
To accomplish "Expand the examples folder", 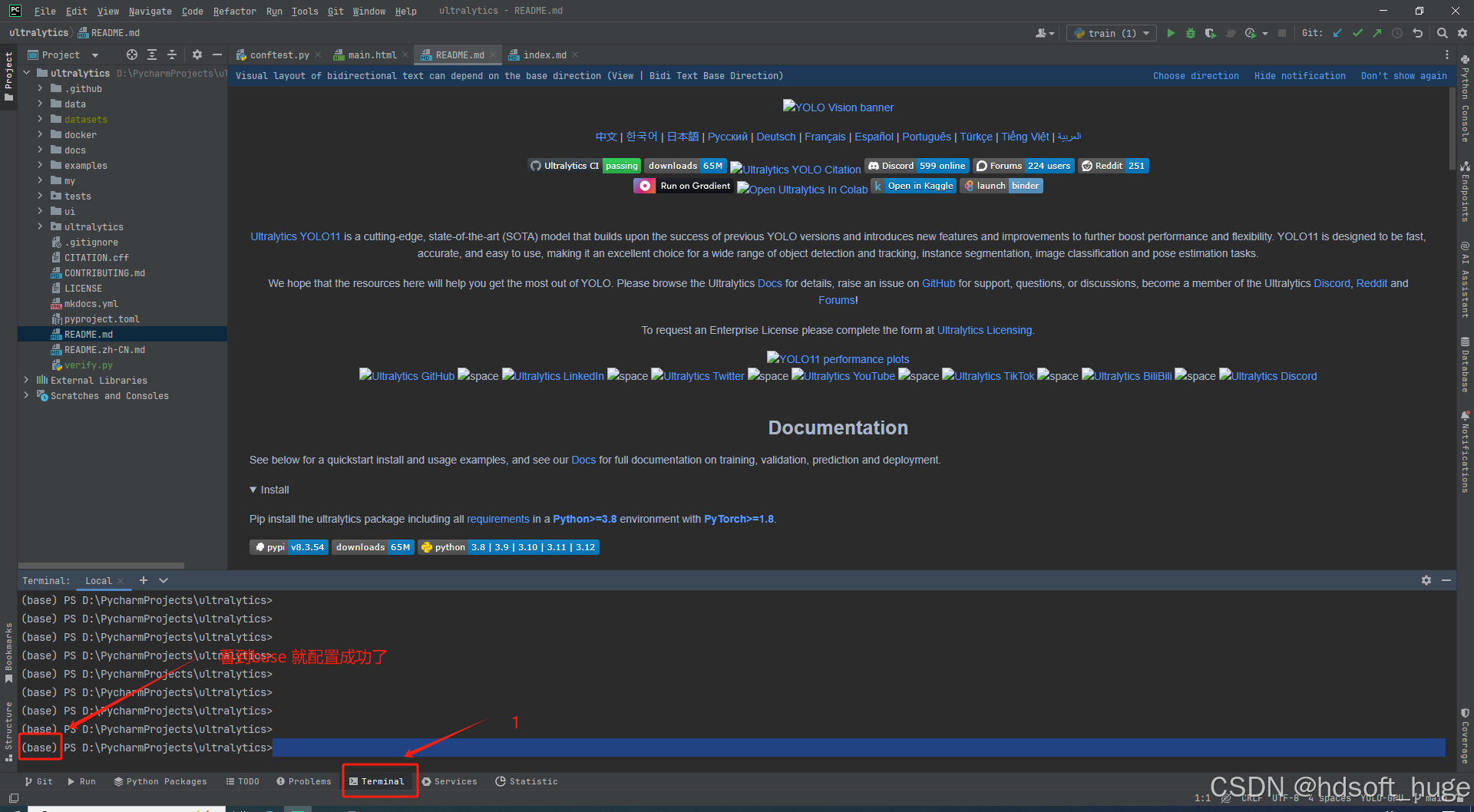I will click(40, 165).
